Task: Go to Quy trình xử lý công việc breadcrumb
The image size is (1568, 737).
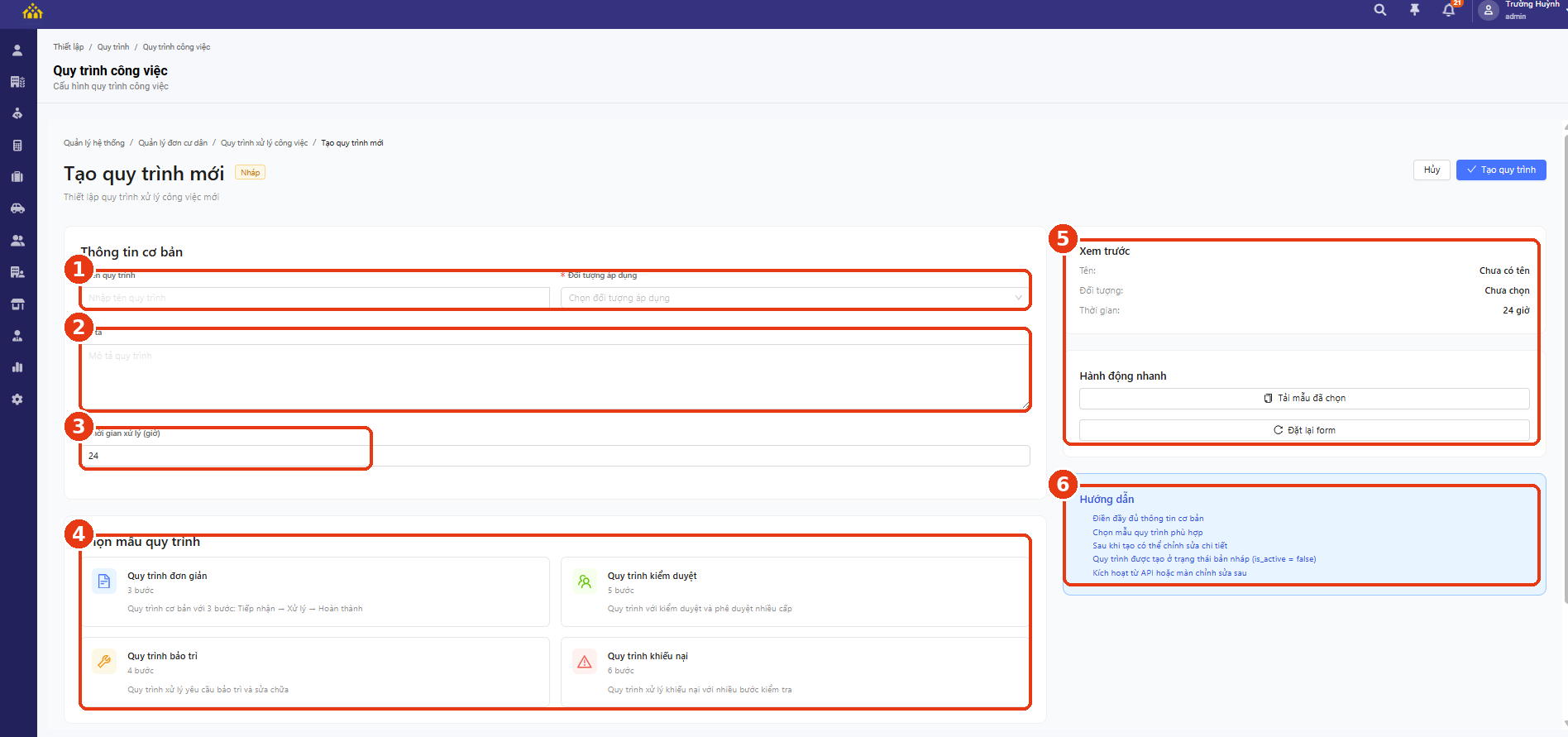Action: click(264, 143)
